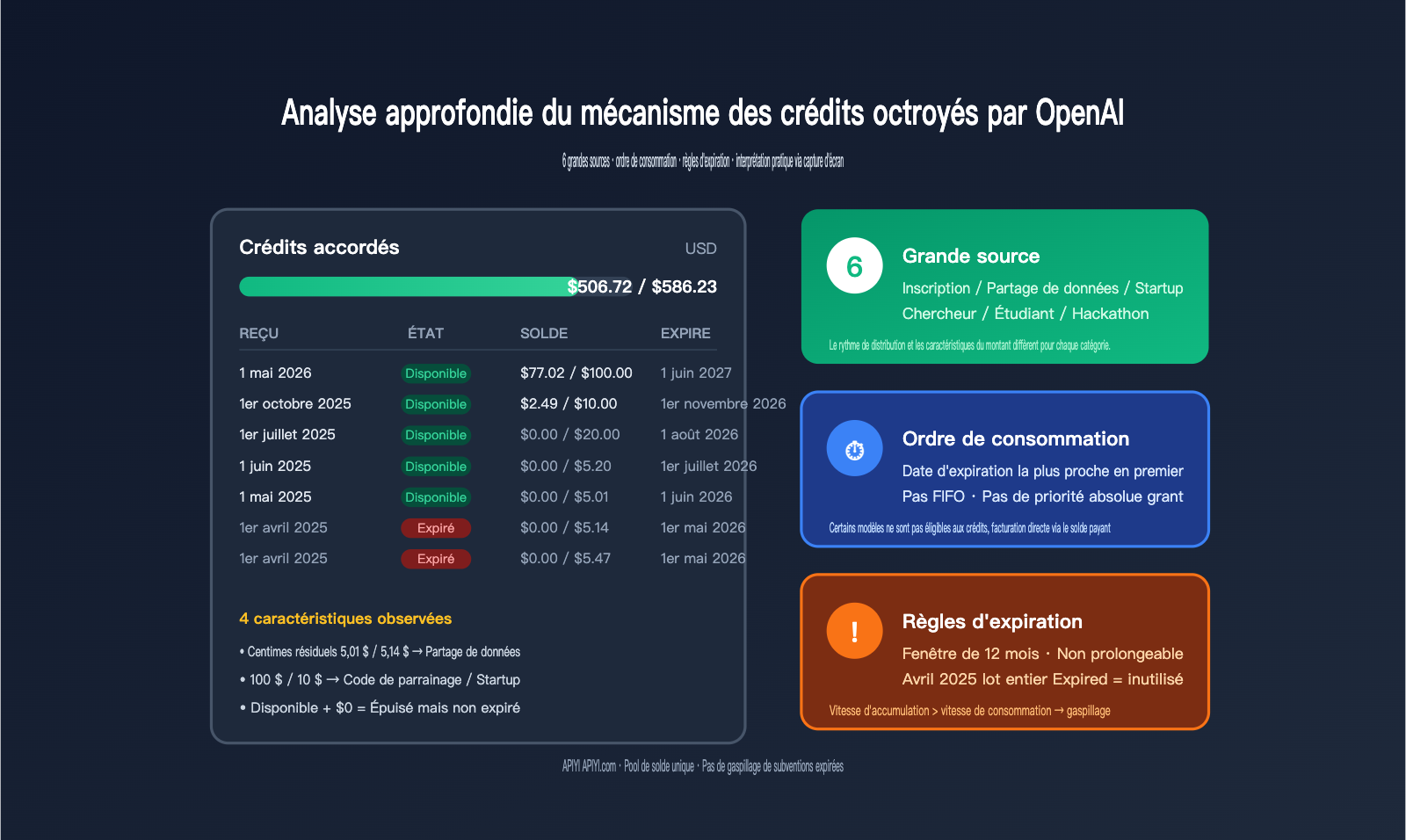1406x840 pixels.
Task: Click the balance $0.00 / $5.14
Action: click(x=564, y=527)
